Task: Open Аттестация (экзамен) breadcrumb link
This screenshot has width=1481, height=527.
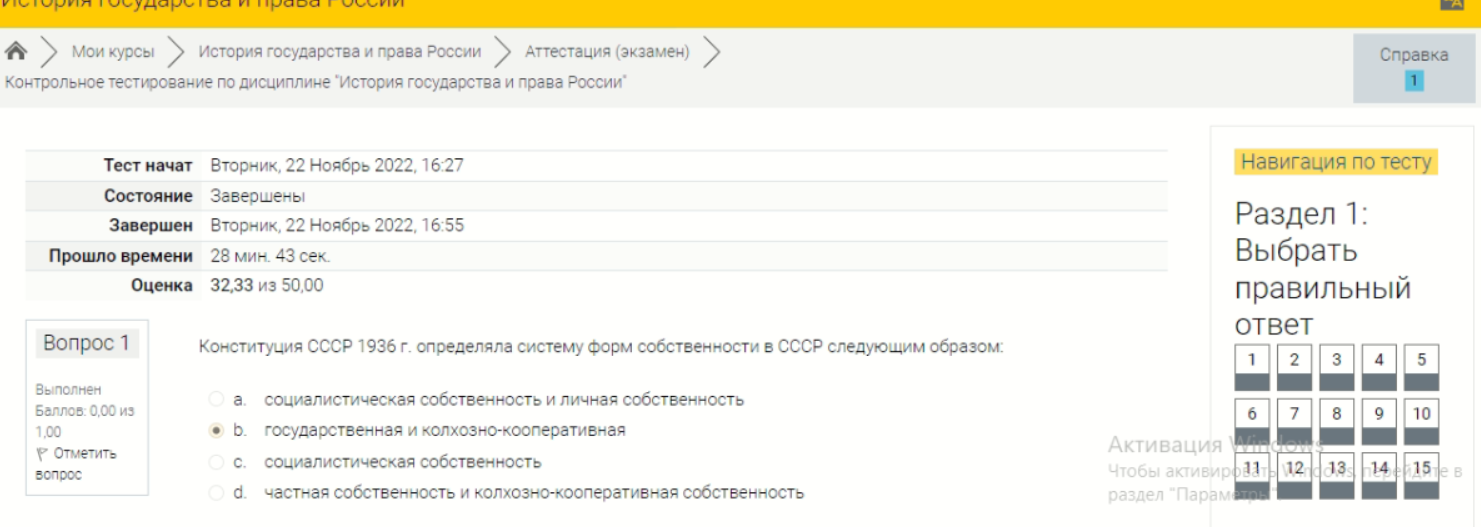Action: point(607,52)
